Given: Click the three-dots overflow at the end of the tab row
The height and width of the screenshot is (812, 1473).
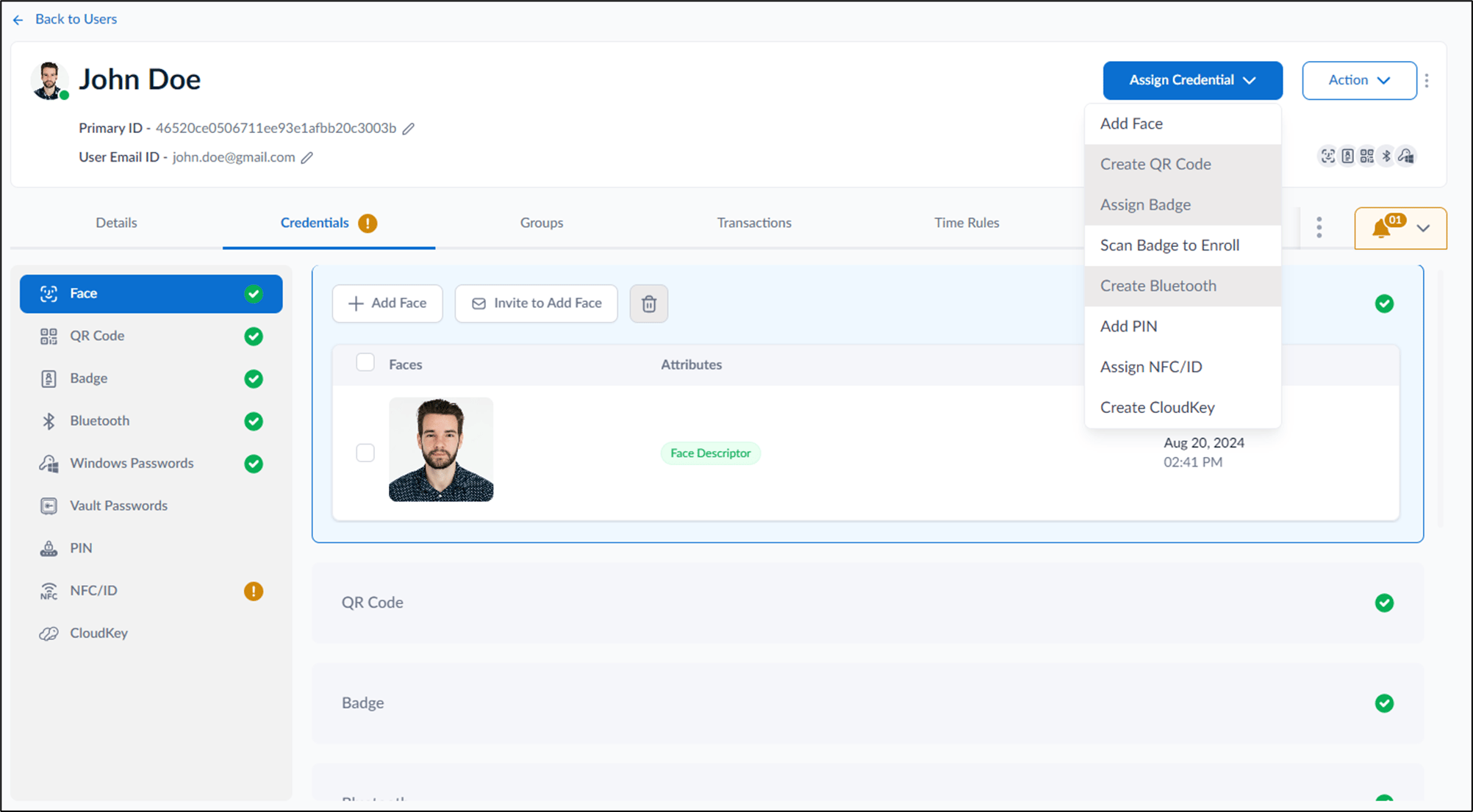Looking at the screenshot, I should coord(1319,228).
